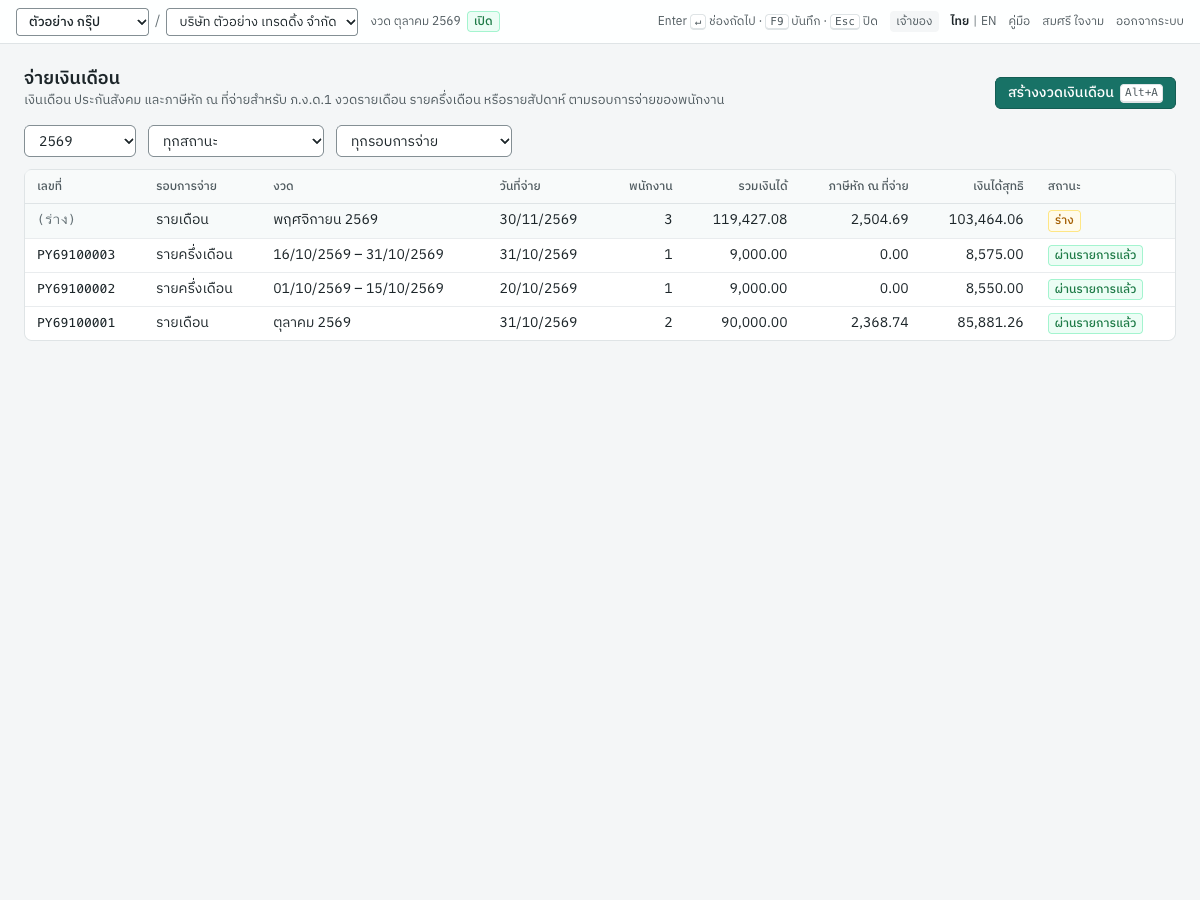Click the user name สมศรี ใจงาม
The image size is (1200, 900).
[1073, 21]
